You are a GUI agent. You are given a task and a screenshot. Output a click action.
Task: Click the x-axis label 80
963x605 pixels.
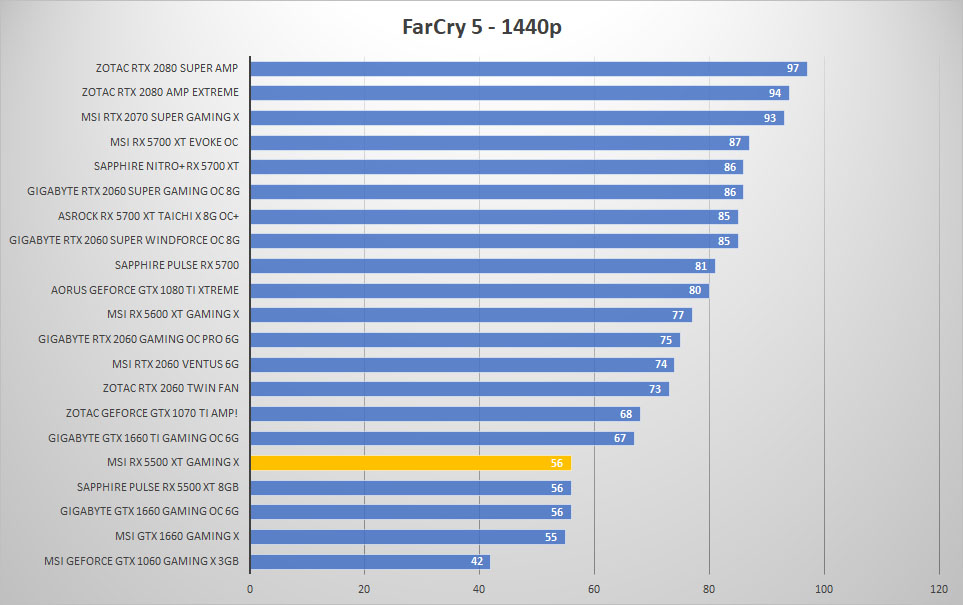click(x=709, y=589)
